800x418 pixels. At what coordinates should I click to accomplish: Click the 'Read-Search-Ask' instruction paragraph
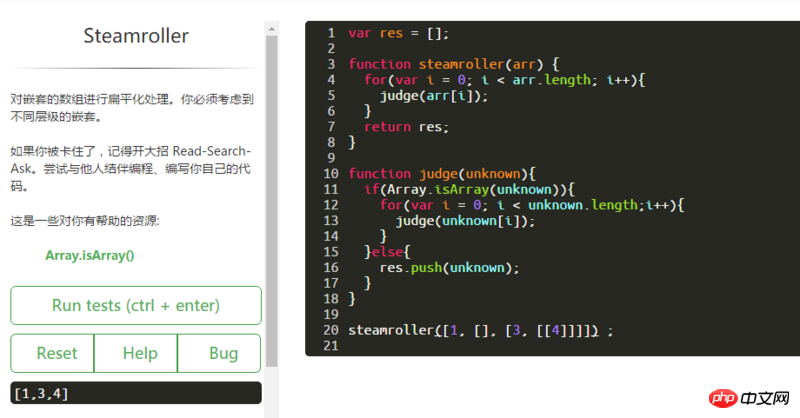click(131, 169)
